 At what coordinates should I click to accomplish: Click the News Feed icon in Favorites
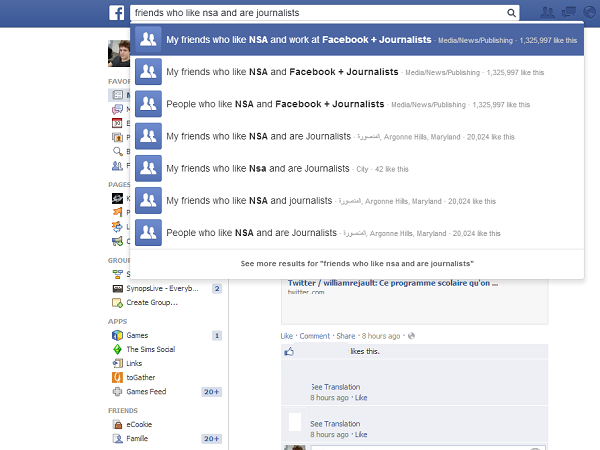click(117, 95)
